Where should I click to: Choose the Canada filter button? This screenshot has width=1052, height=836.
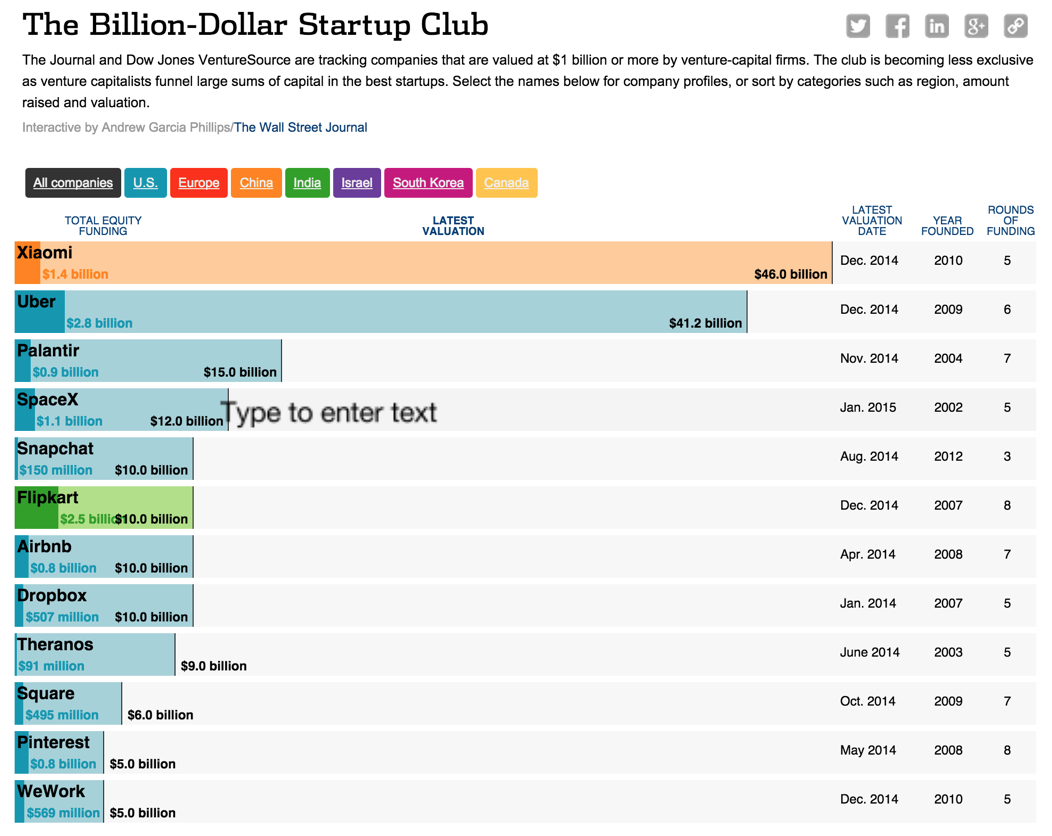[506, 183]
